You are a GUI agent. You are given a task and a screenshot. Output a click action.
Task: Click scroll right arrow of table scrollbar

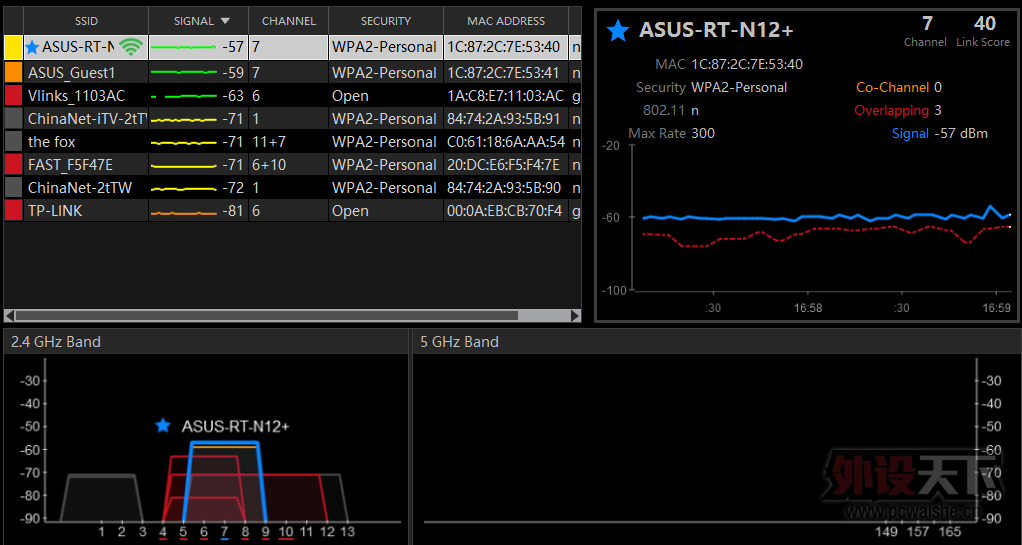pyautogui.click(x=576, y=316)
